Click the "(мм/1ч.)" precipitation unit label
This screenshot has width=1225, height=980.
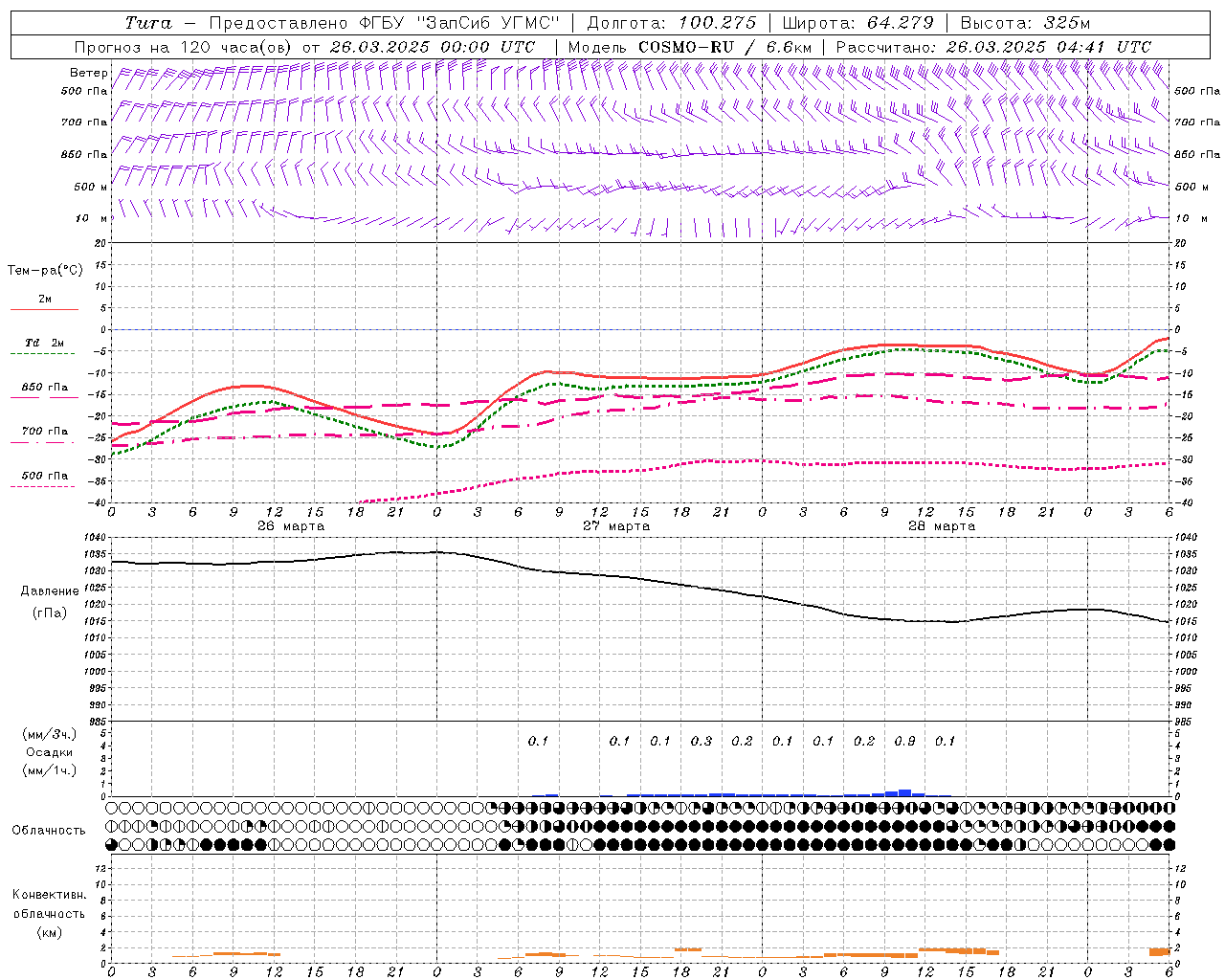tap(50, 770)
